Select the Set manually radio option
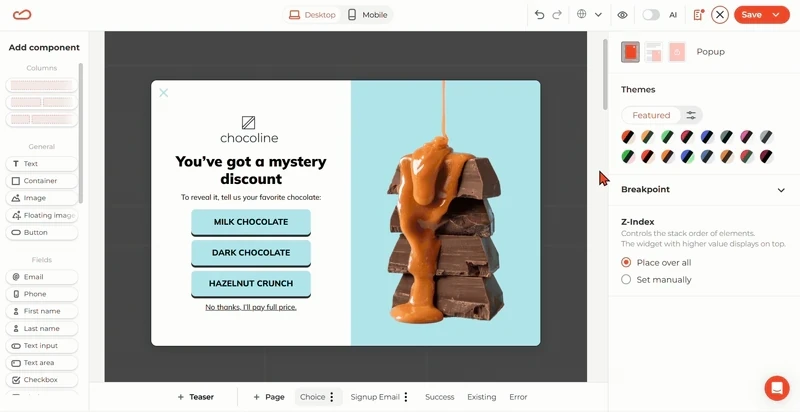 [626, 279]
